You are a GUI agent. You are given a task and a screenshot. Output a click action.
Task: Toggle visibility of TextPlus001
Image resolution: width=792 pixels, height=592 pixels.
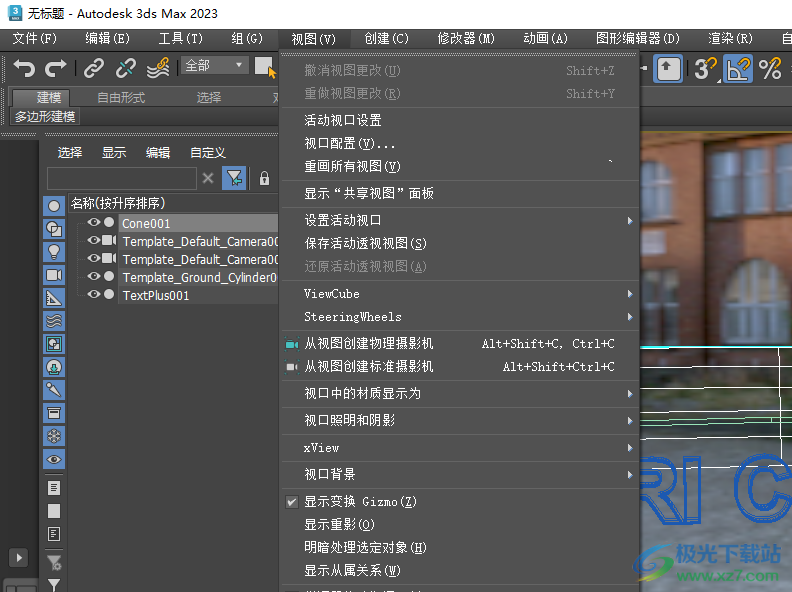[x=94, y=294]
